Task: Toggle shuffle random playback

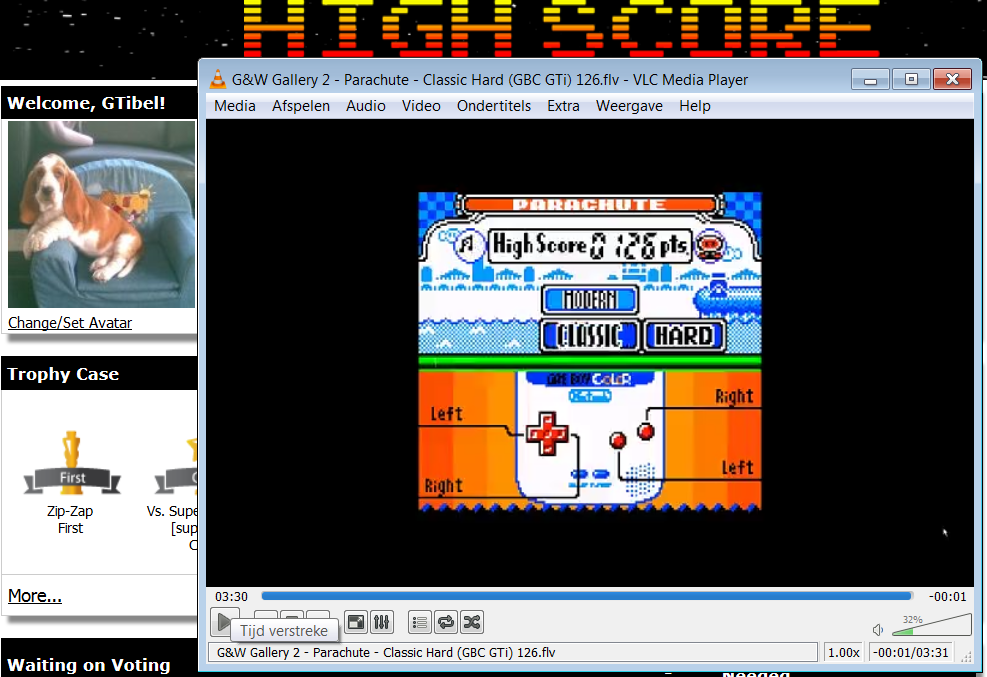Action: coord(472,622)
